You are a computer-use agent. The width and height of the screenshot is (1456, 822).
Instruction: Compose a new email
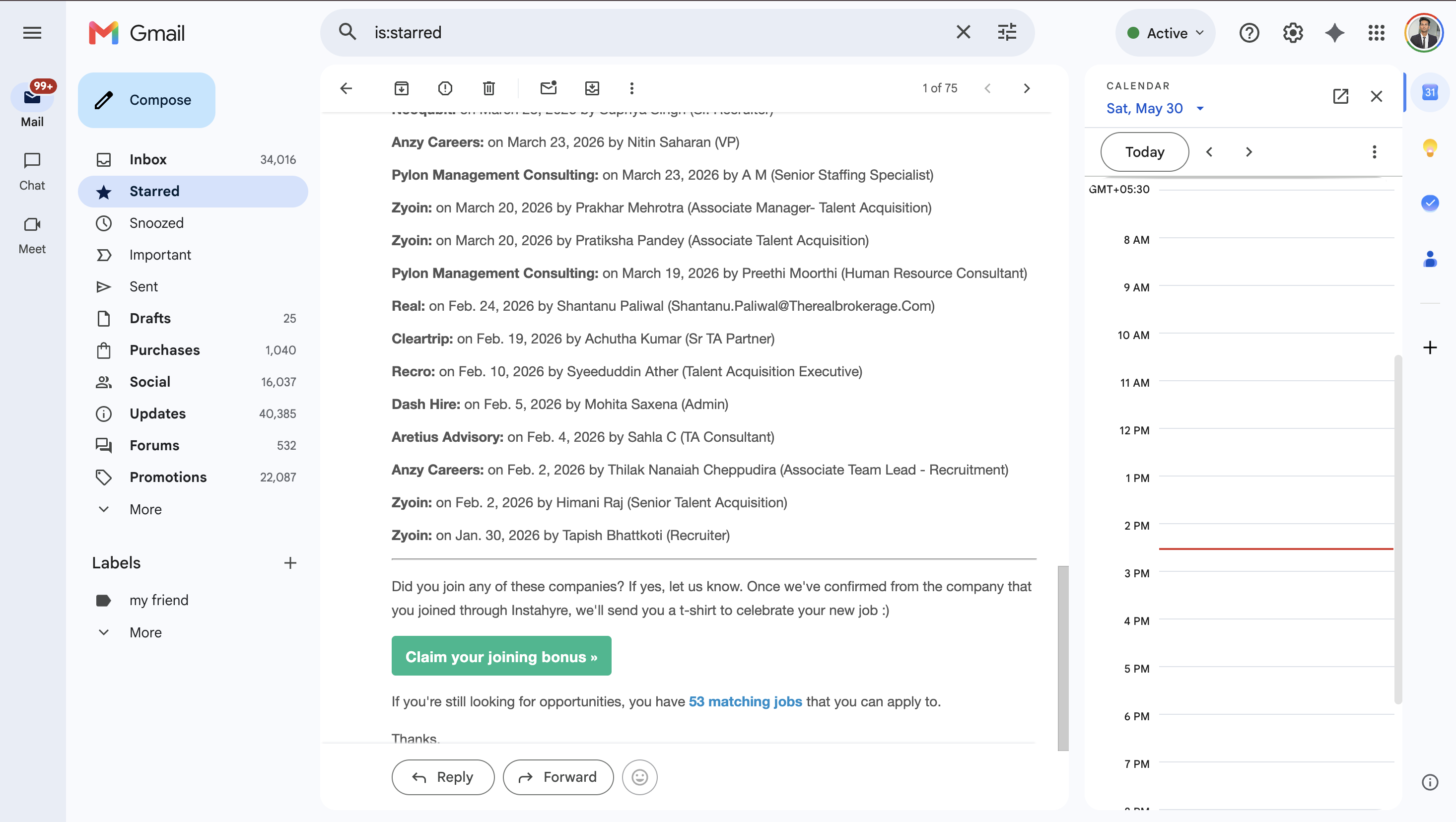(146, 100)
